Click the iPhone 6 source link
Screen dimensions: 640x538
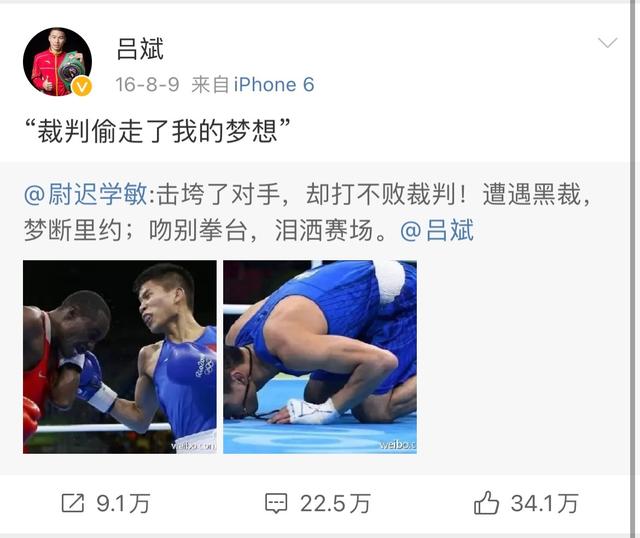[x=274, y=84]
